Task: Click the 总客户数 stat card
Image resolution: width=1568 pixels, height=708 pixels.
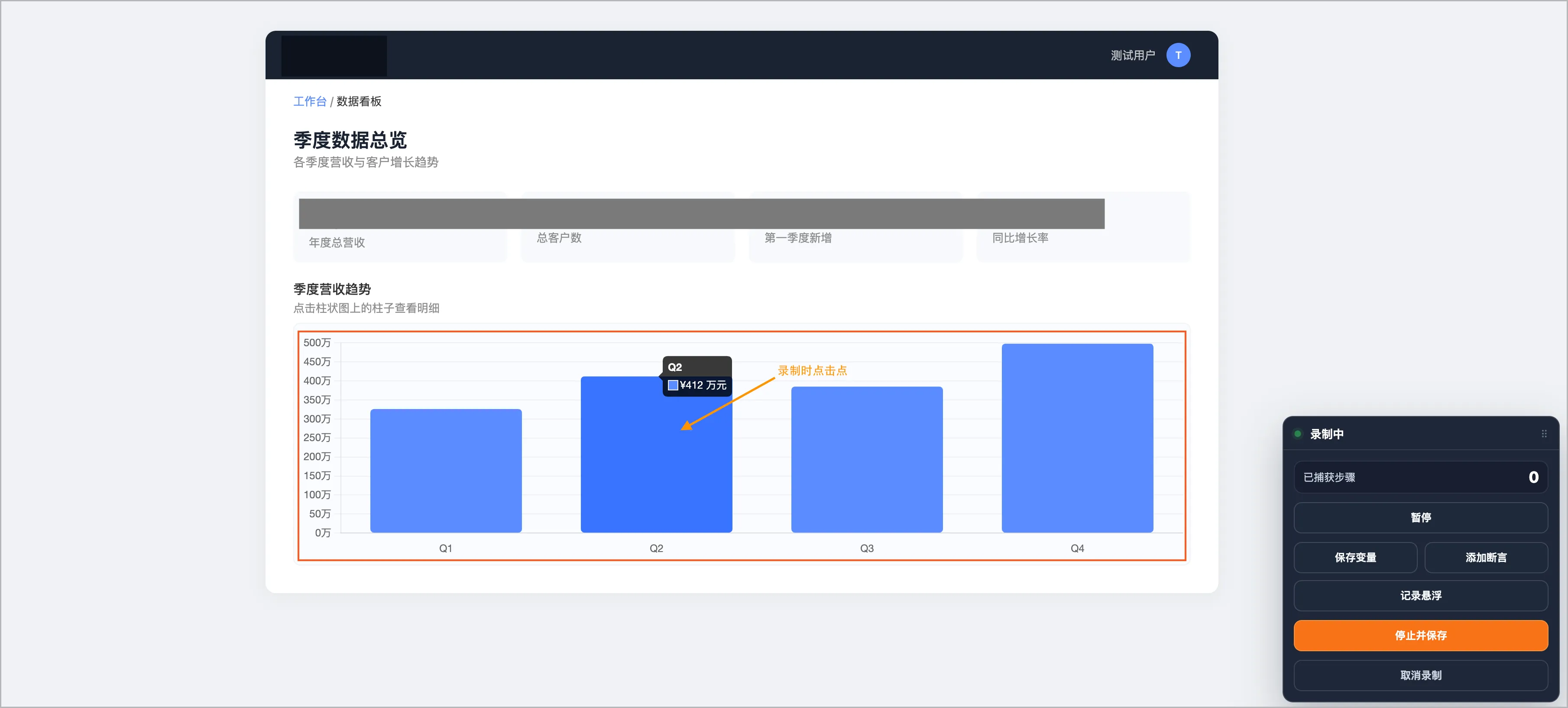Action: pos(628,227)
